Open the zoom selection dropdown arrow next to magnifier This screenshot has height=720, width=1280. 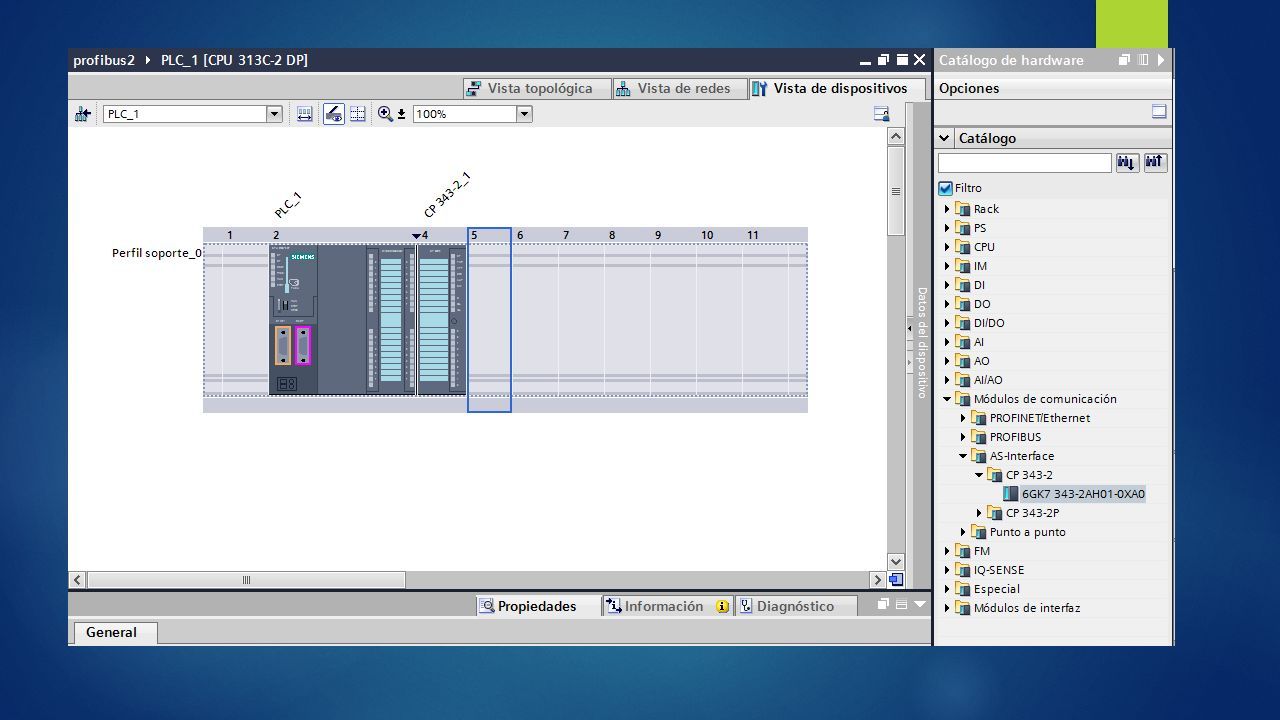click(401, 114)
